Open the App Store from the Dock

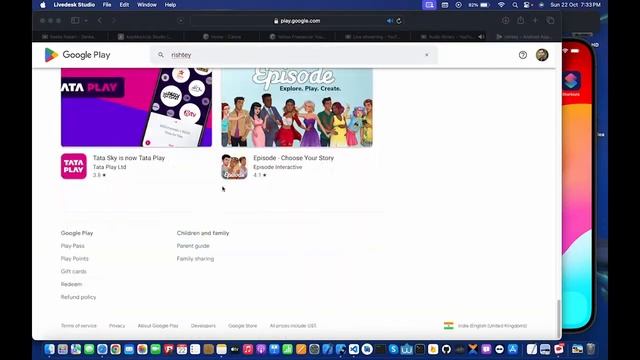pos(513,349)
